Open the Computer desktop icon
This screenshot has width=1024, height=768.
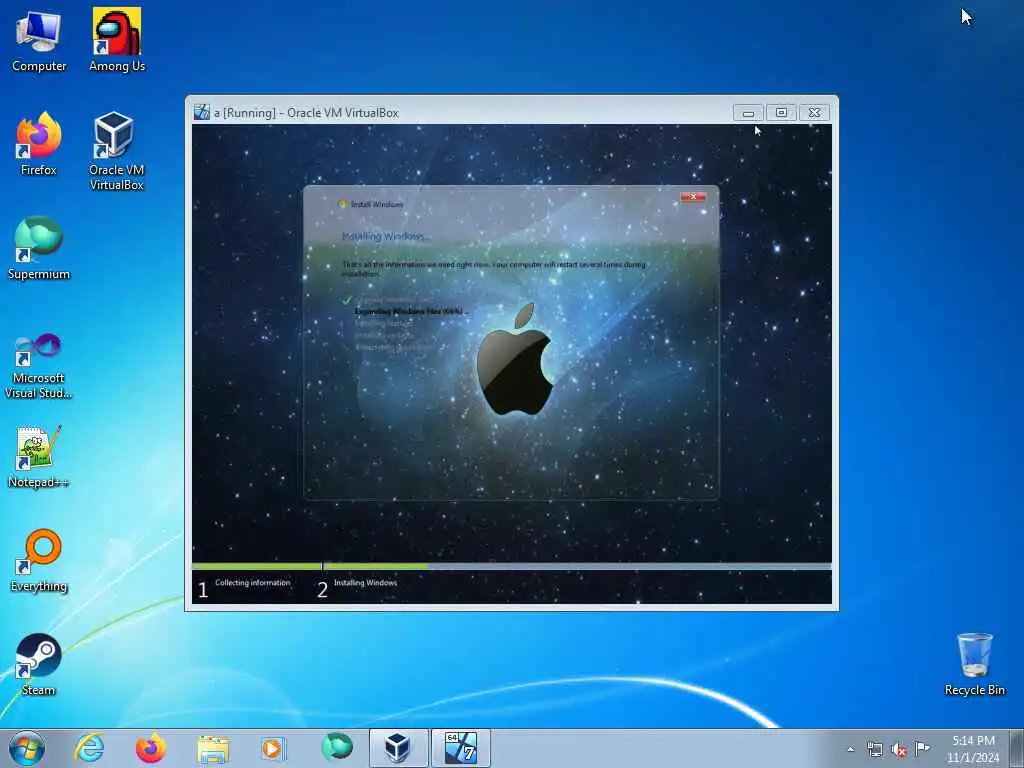click(39, 41)
